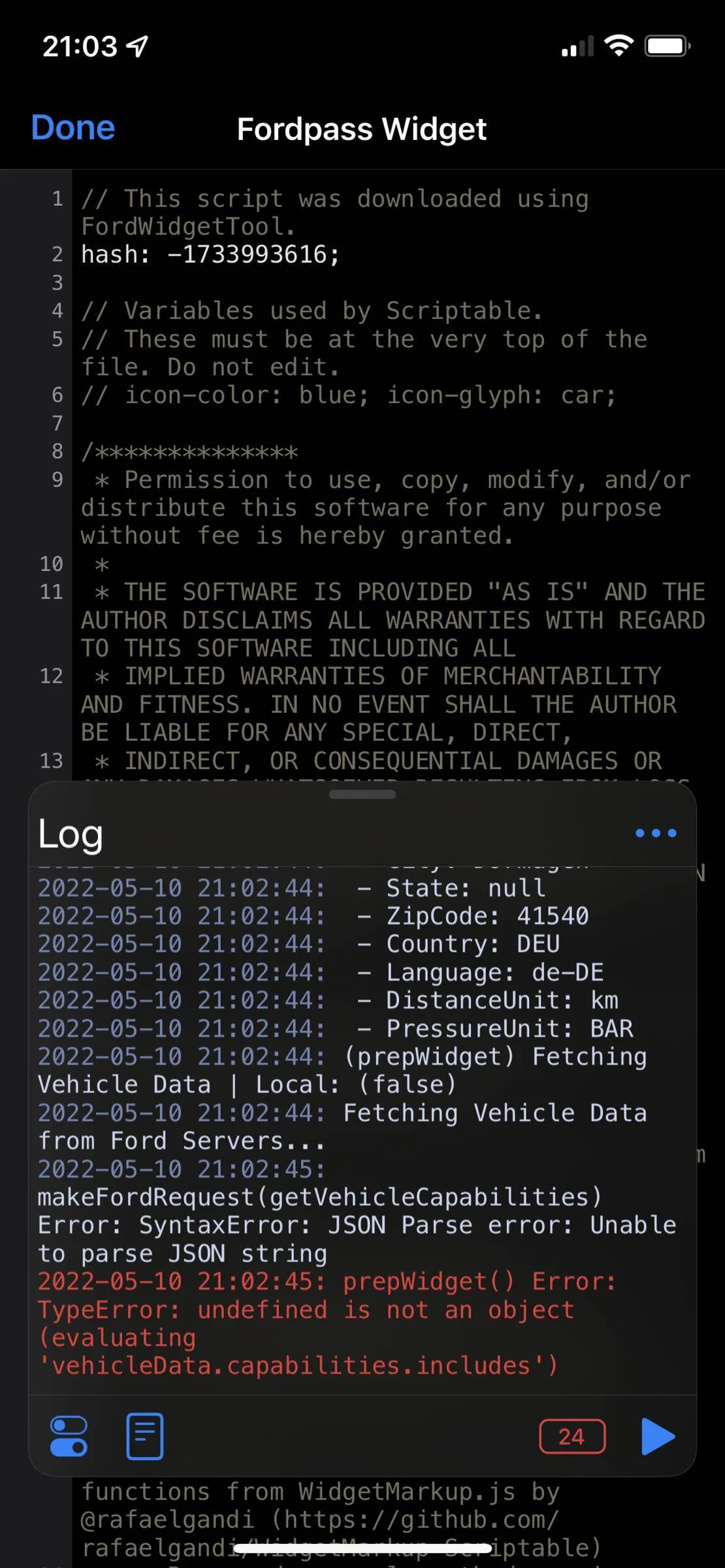Screen dimensions: 725x1568
Task: Tap 'vehicleData.capabilities.includes' error text
Action: coord(298,1365)
